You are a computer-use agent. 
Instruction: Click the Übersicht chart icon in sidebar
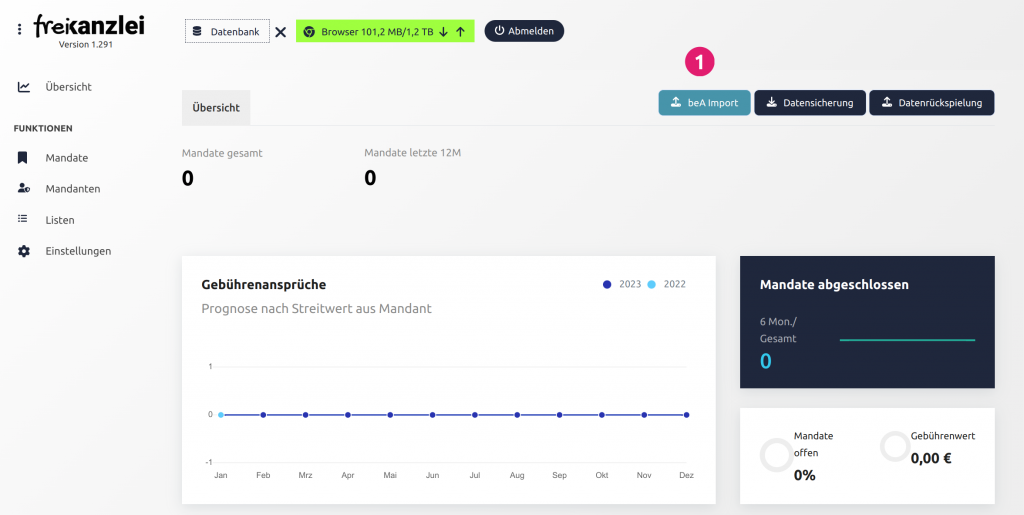point(24,87)
